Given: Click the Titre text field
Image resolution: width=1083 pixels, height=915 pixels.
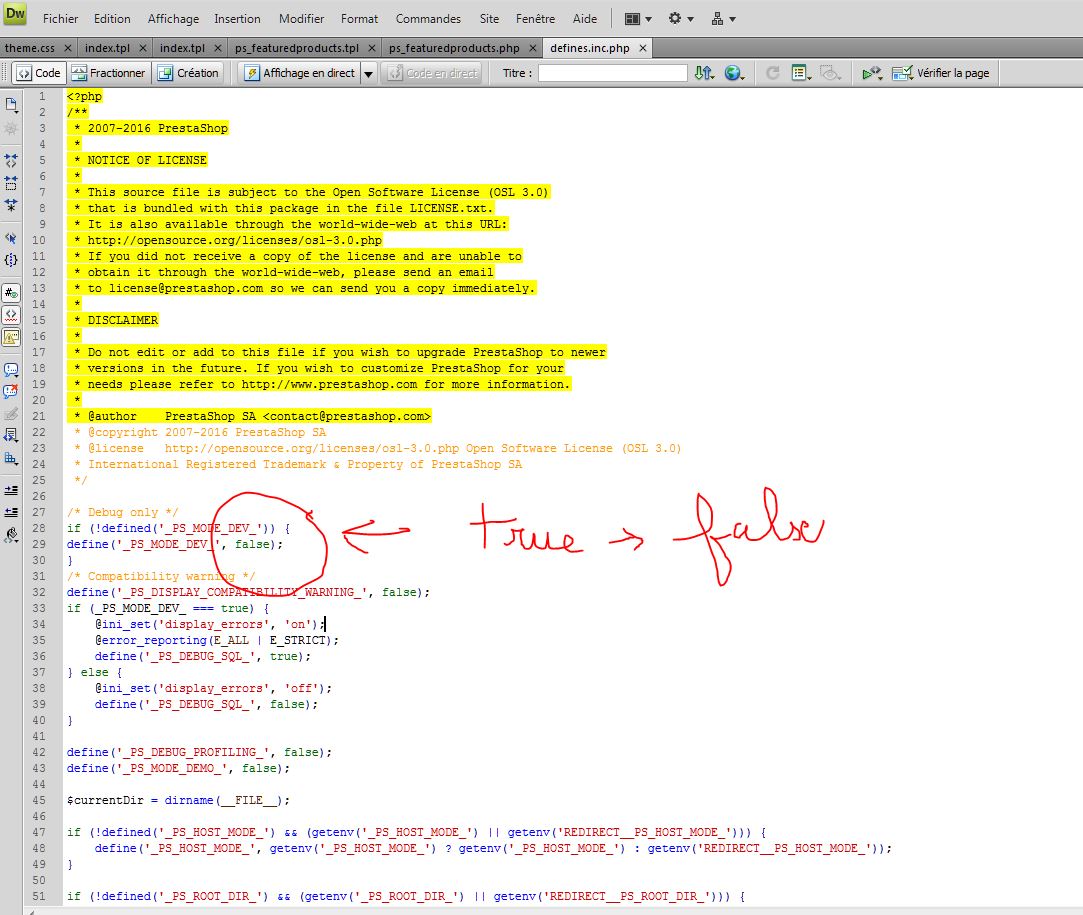Looking at the screenshot, I should [613, 73].
